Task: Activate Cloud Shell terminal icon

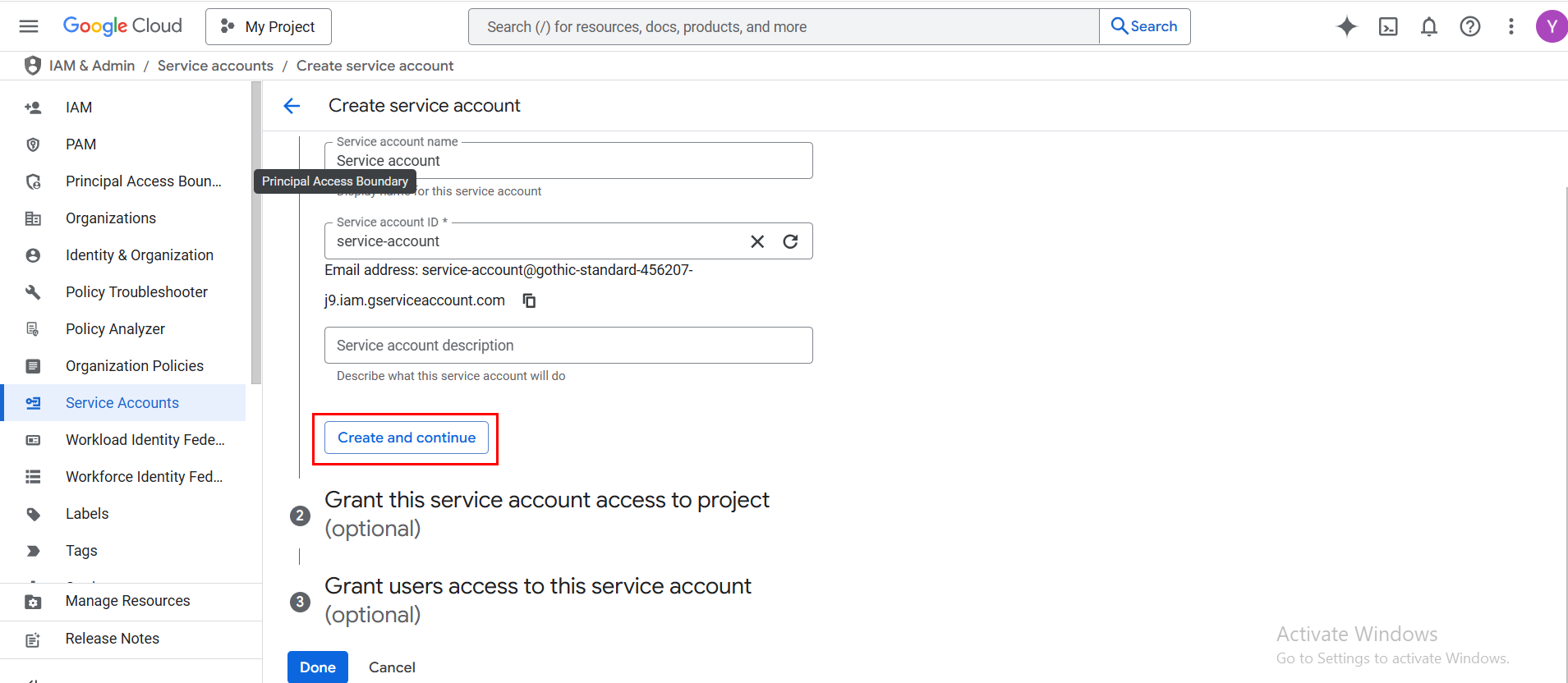Action: tap(1387, 26)
